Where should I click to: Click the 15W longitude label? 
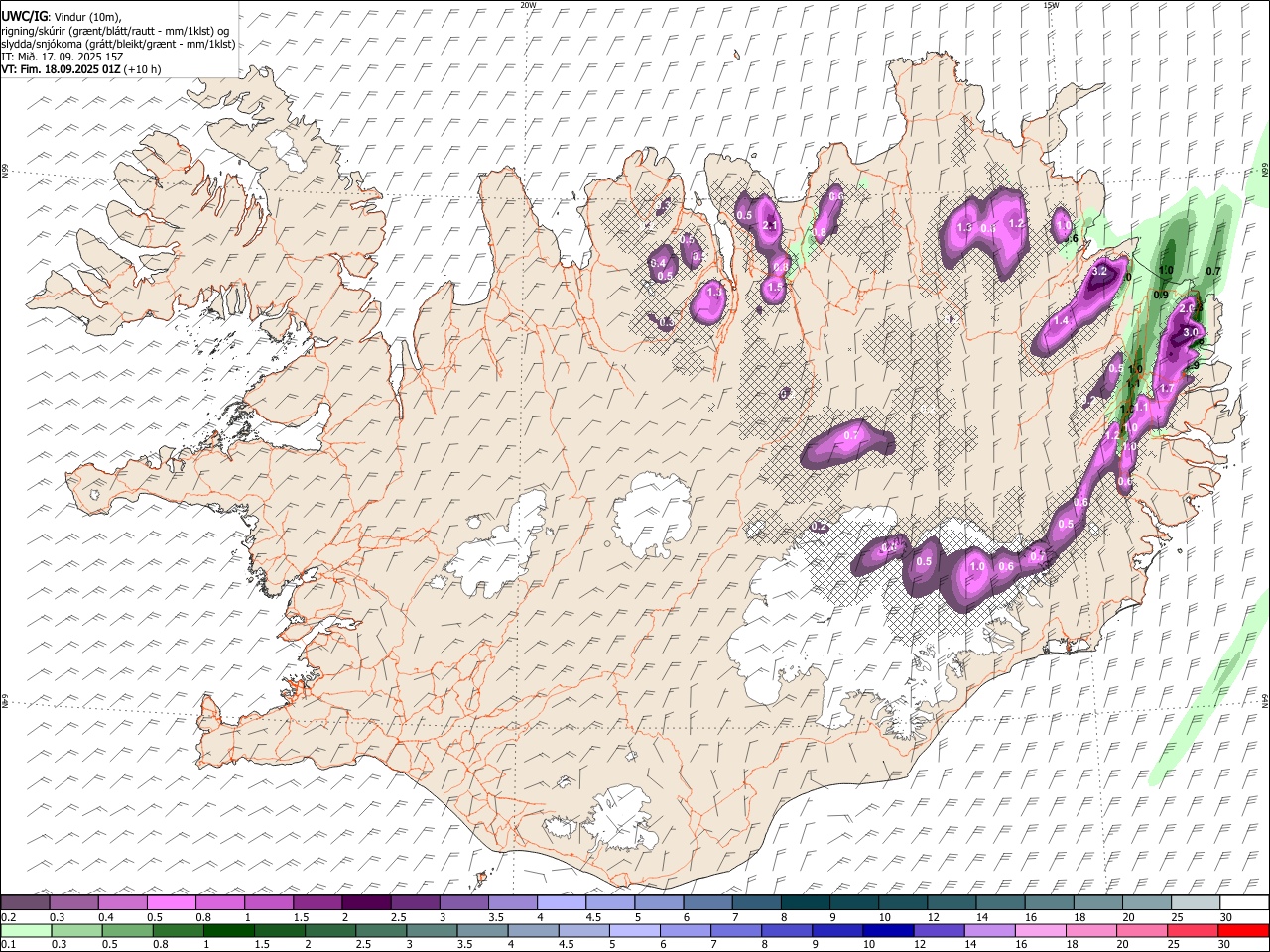(x=1051, y=5)
